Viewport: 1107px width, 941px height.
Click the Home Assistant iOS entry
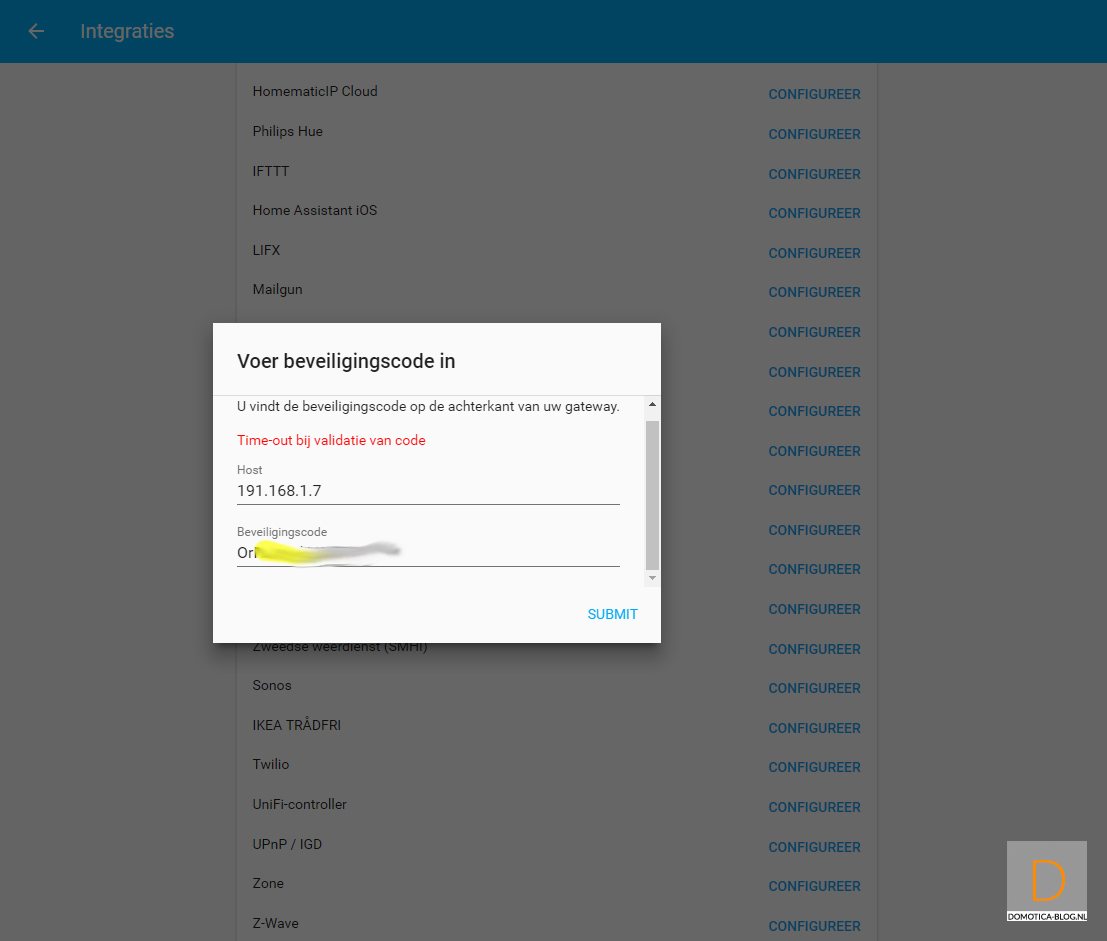pyautogui.click(x=315, y=210)
